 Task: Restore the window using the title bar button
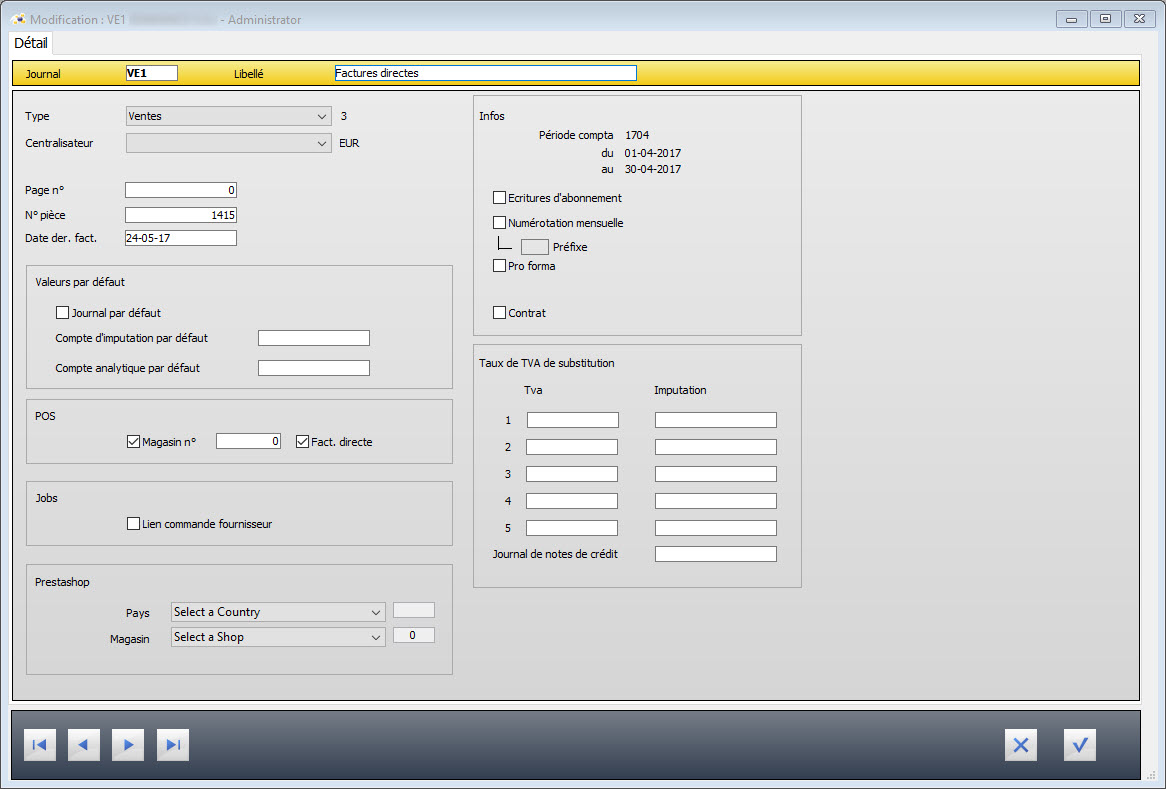point(1105,19)
